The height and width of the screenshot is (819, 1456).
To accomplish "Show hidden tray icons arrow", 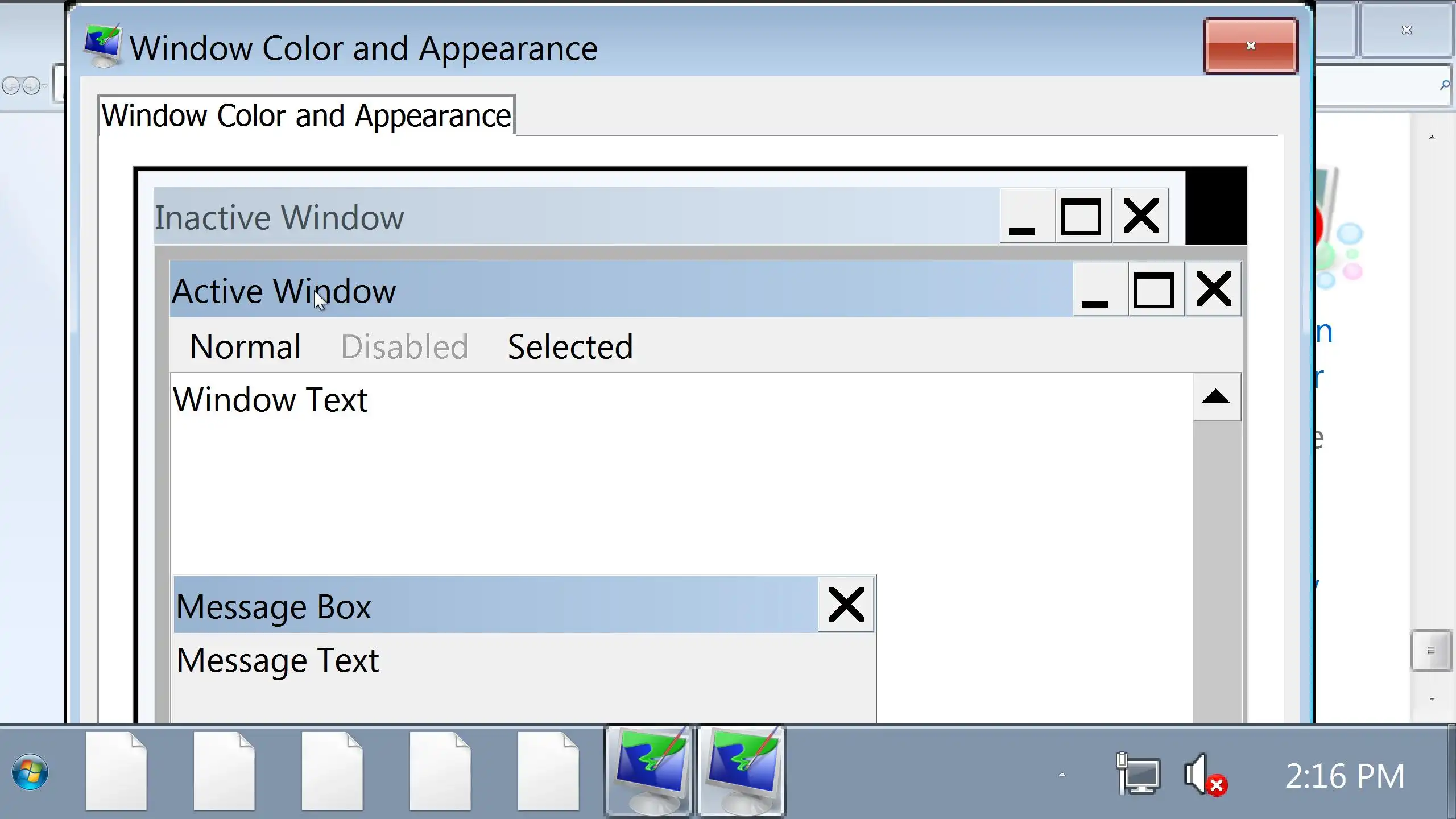I will point(1061,775).
